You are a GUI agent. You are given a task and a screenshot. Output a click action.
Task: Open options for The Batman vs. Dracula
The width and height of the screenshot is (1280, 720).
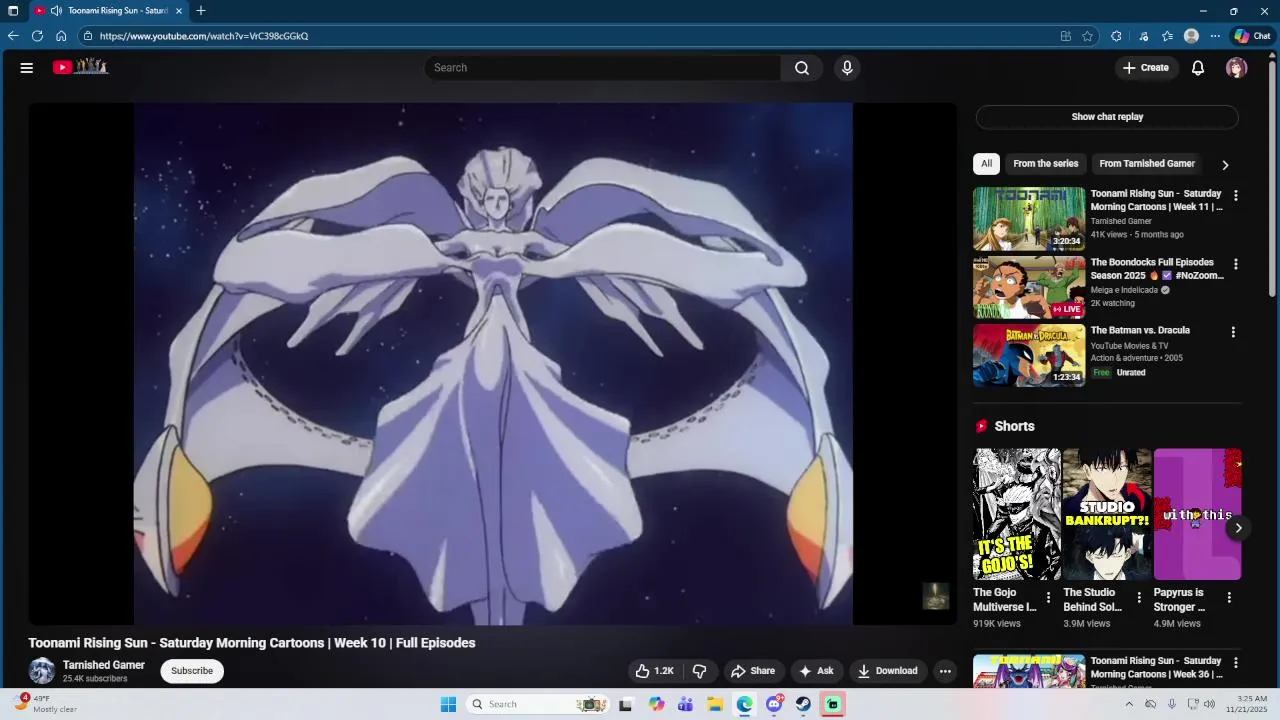click(x=1233, y=332)
